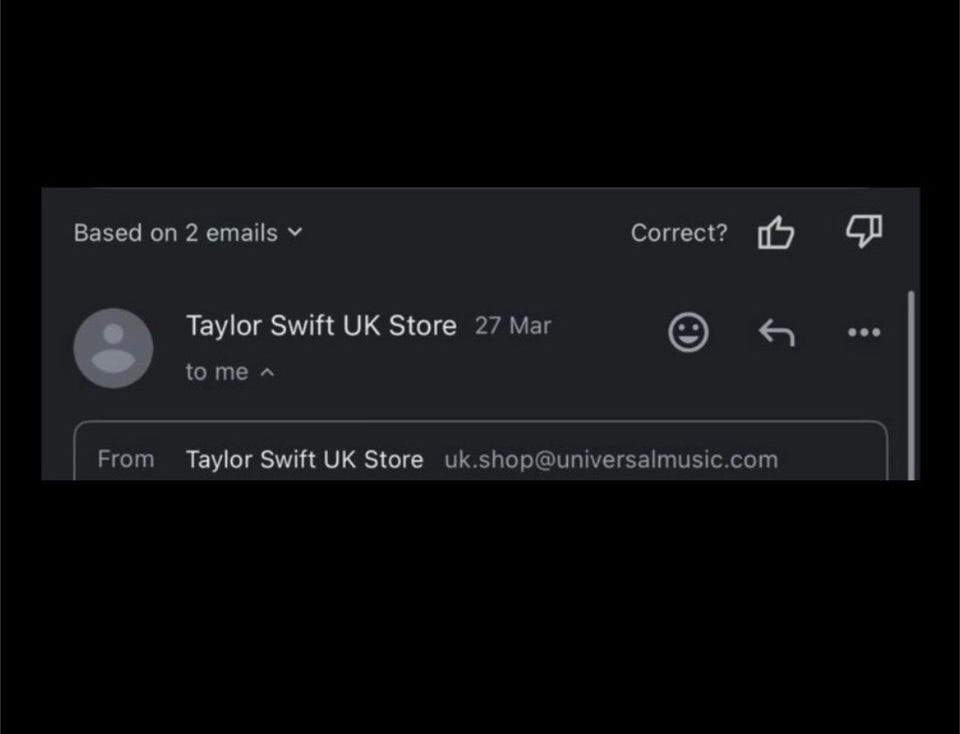The height and width of the screenshot is (734, 960).
Task: Click the vertical scrollbar on the right
Action: [911, 380]
